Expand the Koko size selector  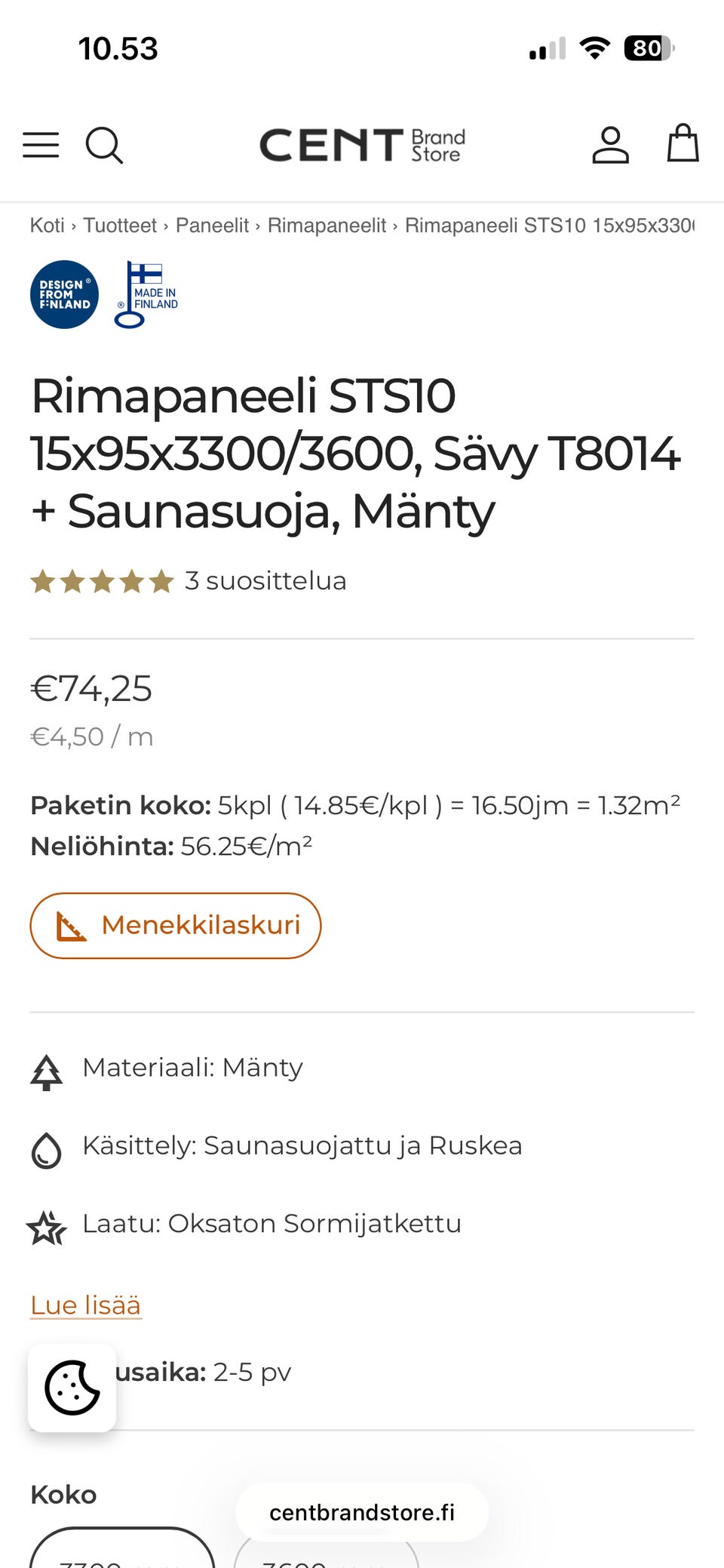(x=63, y=1493)
